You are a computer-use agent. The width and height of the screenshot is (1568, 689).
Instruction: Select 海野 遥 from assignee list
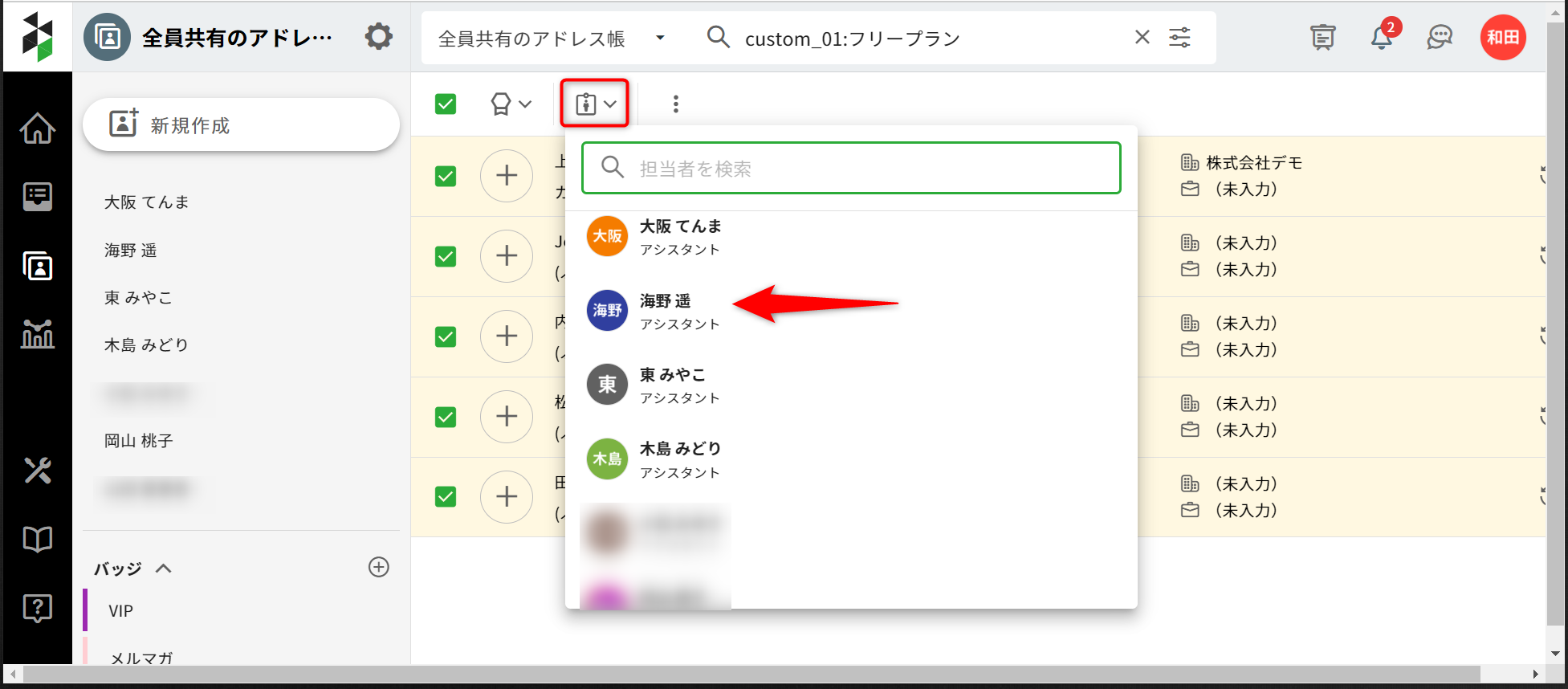pyautogui.click(x=665, y=311)
